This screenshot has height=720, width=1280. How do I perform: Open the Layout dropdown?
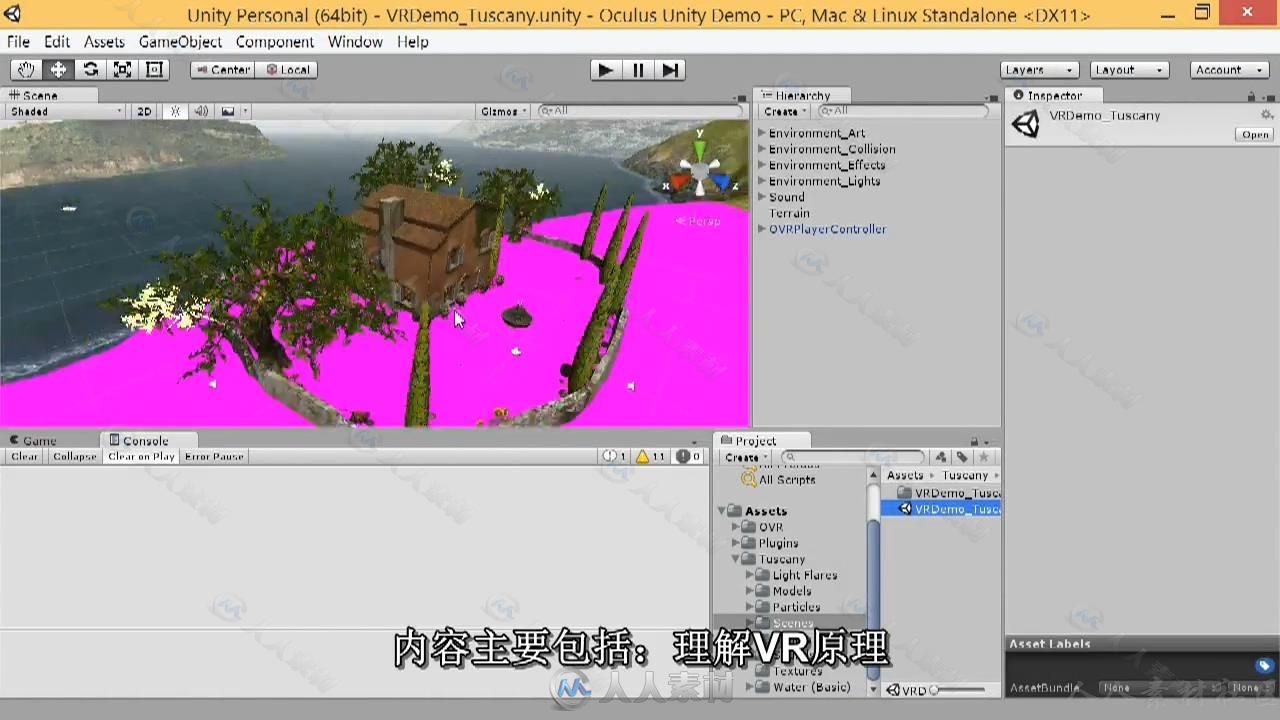1129,69
